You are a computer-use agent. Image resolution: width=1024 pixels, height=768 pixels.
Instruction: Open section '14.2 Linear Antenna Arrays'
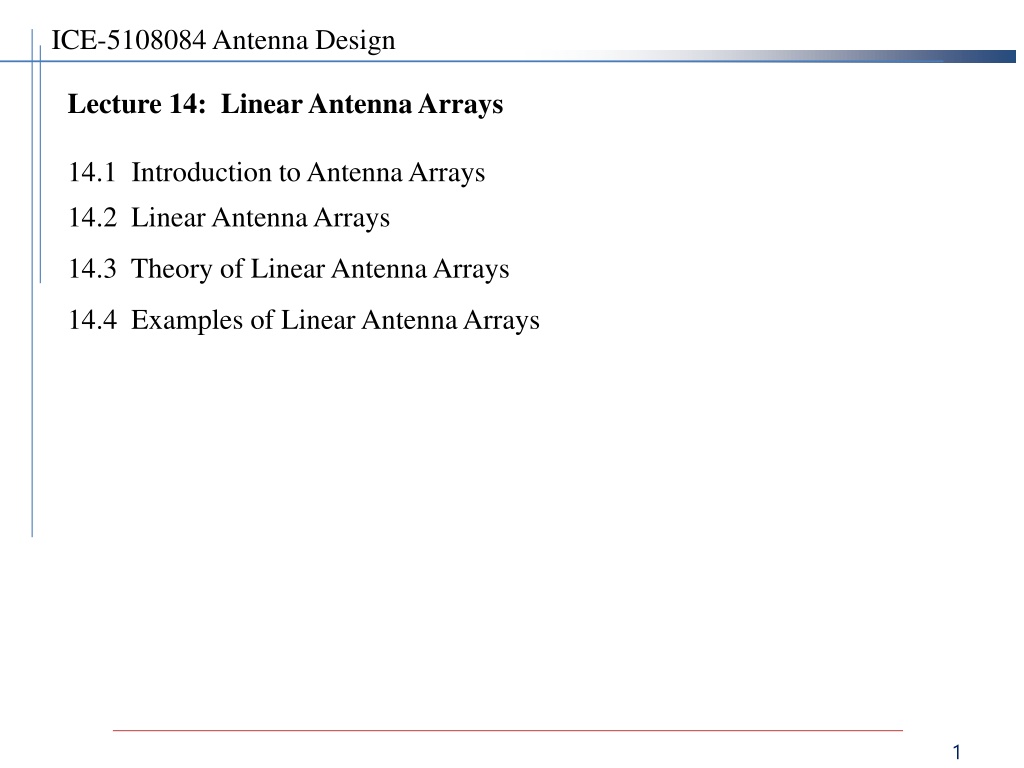click(x=229, y=219)
